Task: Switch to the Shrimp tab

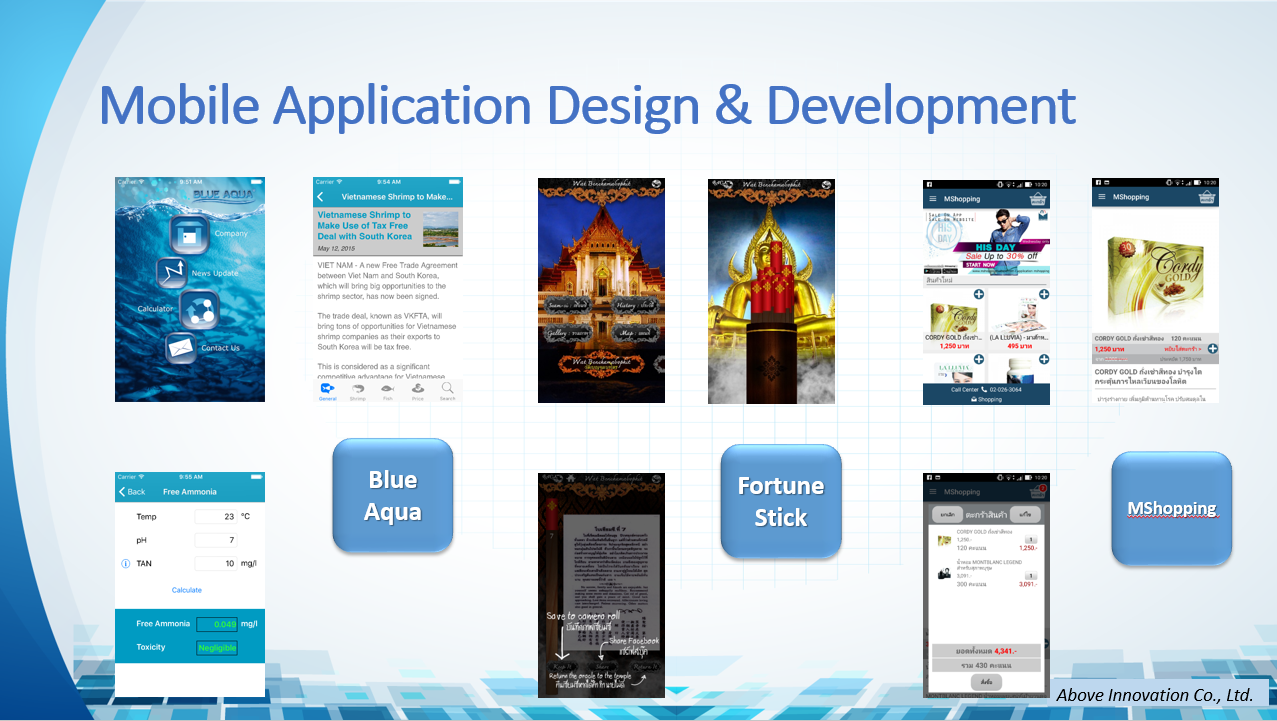Action: tap(357, 391)
